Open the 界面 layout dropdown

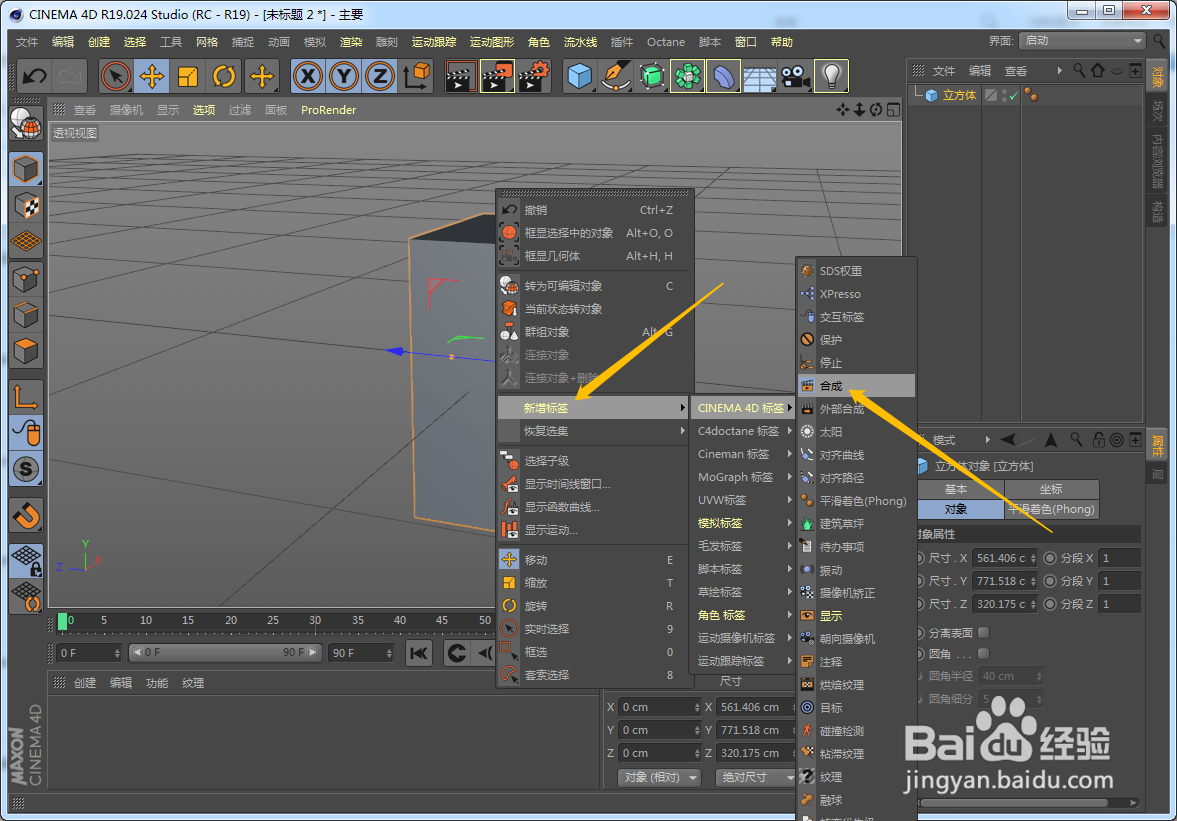[1083, 41]
